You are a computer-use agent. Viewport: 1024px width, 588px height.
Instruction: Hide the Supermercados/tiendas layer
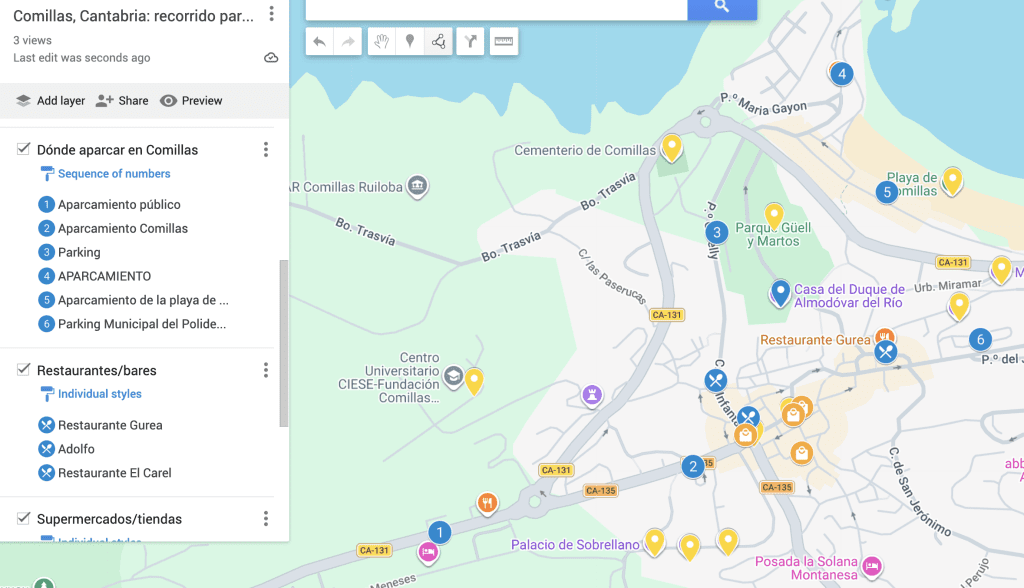23,518
